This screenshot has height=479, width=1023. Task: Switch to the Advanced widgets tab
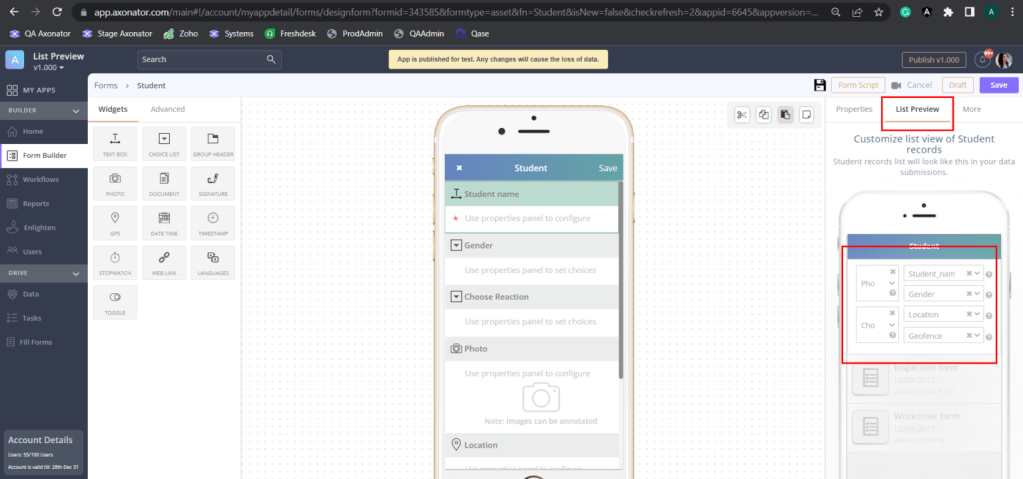click(x=167, y=109)
